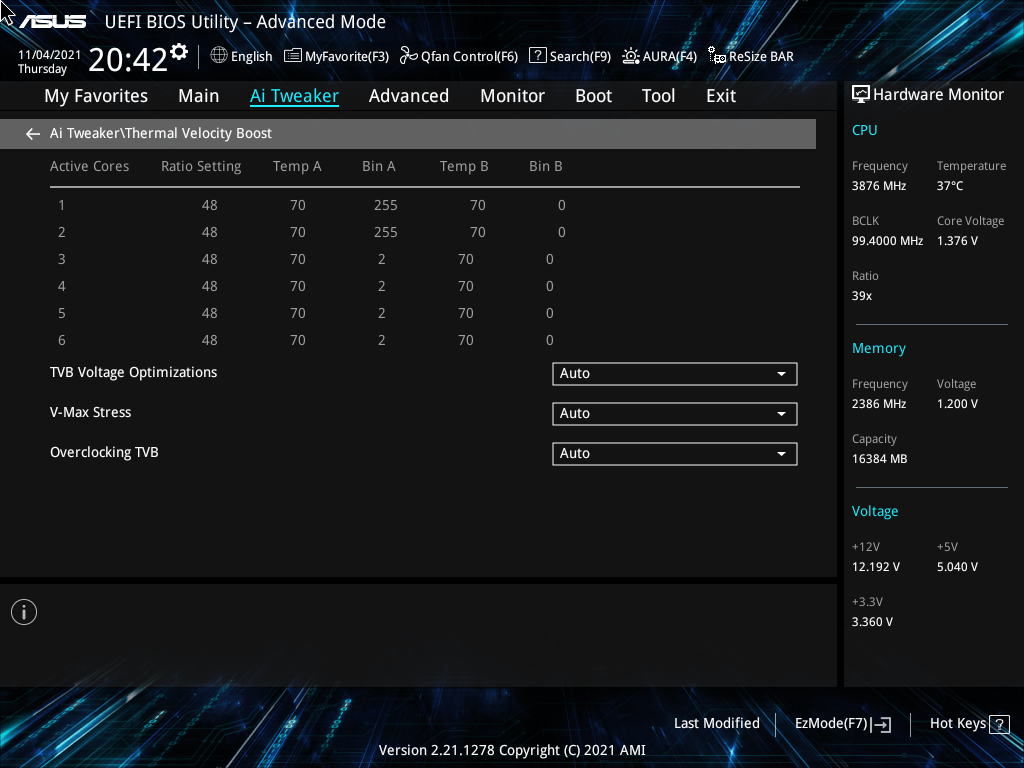
Task: Open V-Max Stress dropdown
Action: point(675,413)
